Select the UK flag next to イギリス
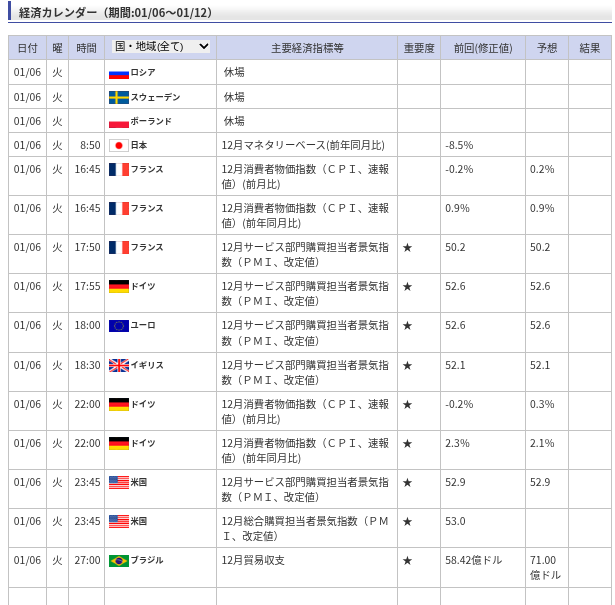Screen dimensions: 615x605 pyautogui.click(x=118, y=365)
